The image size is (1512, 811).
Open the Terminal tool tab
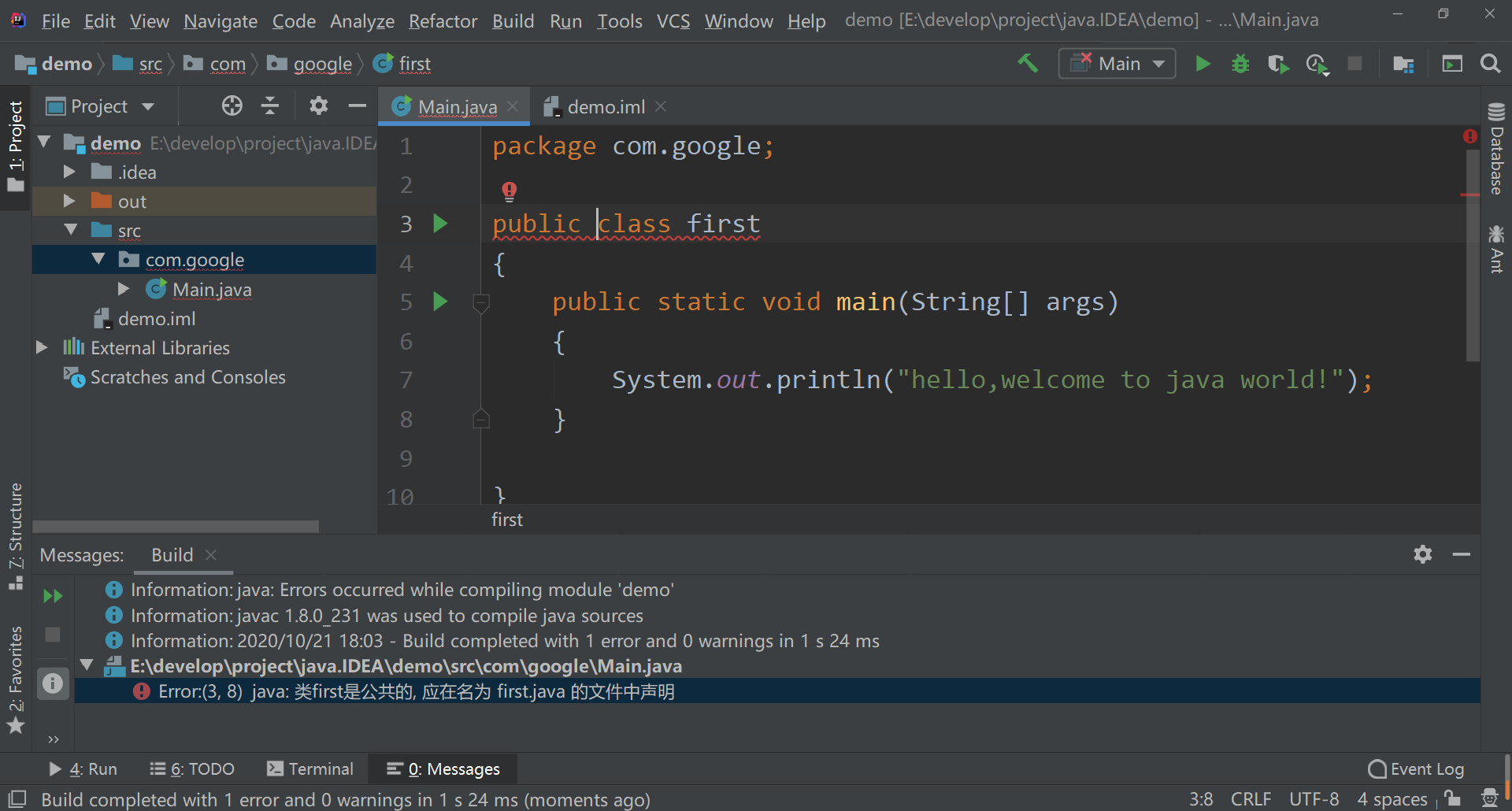tap(310, 768)
